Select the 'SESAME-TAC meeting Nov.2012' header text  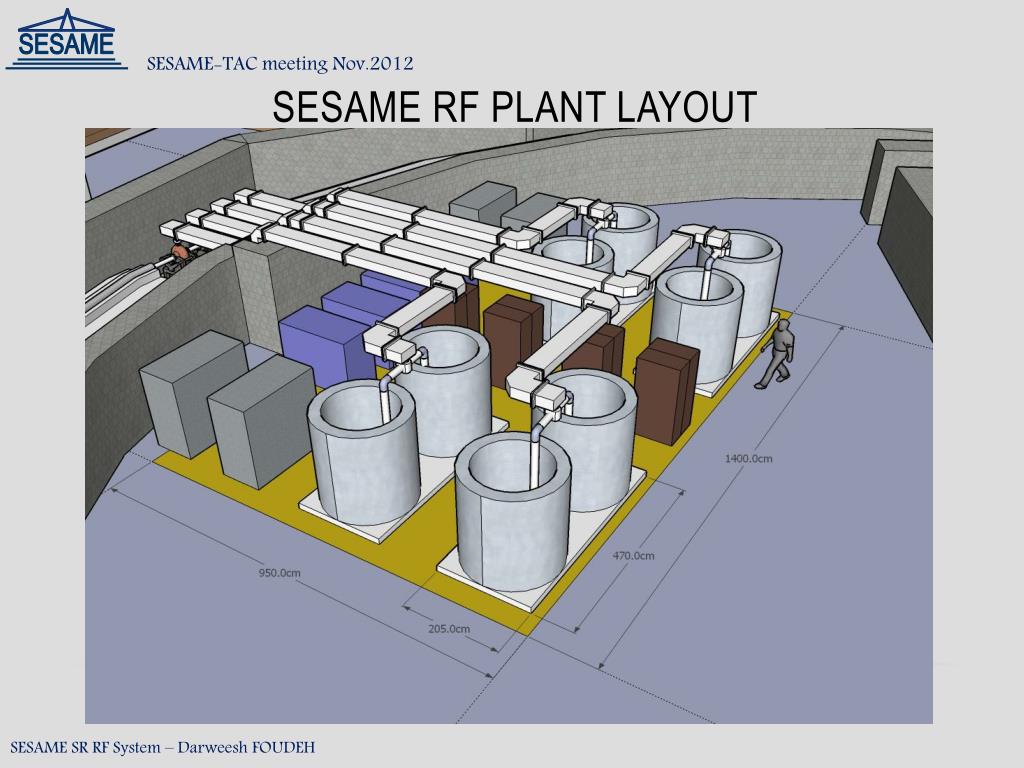click(x=280, y=64)
